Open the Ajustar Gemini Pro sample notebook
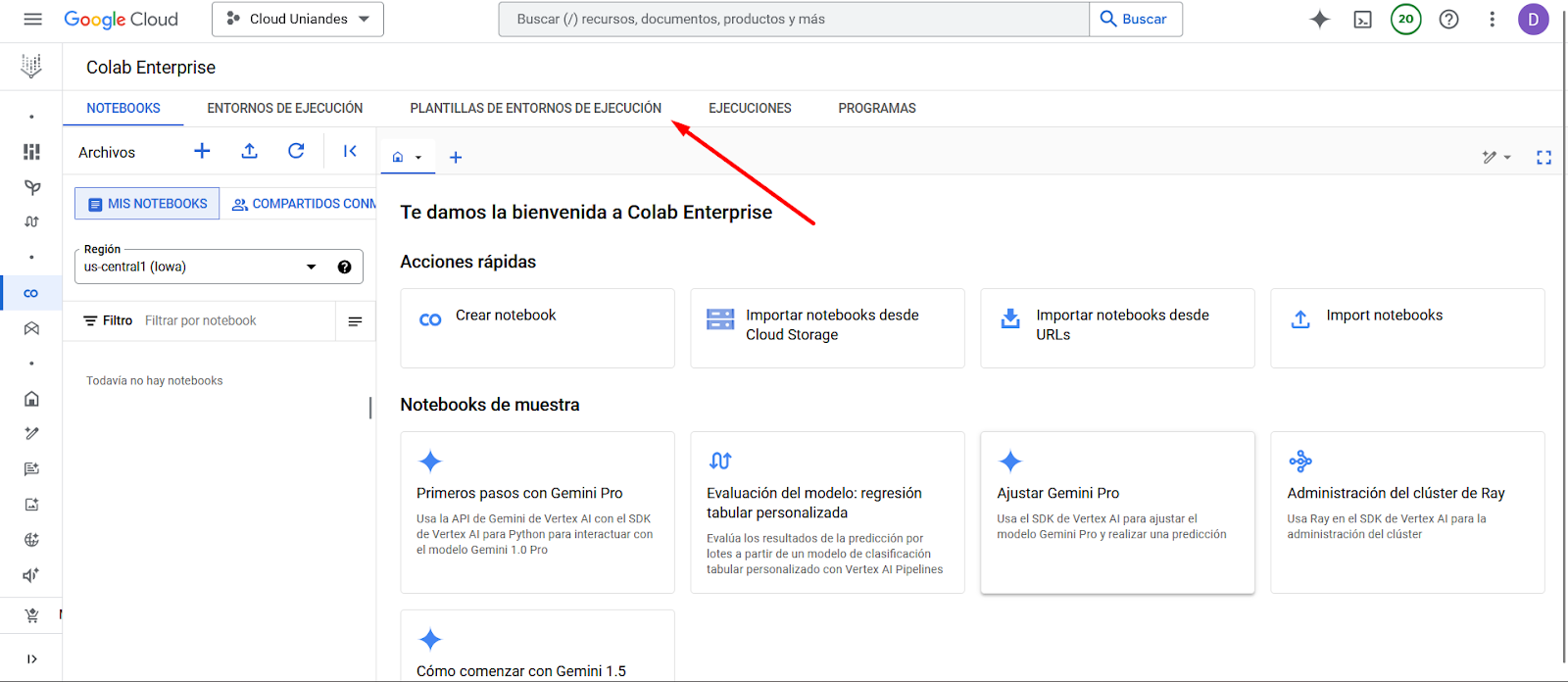Screen dimensions: 1568x682 pos(1117,512)
